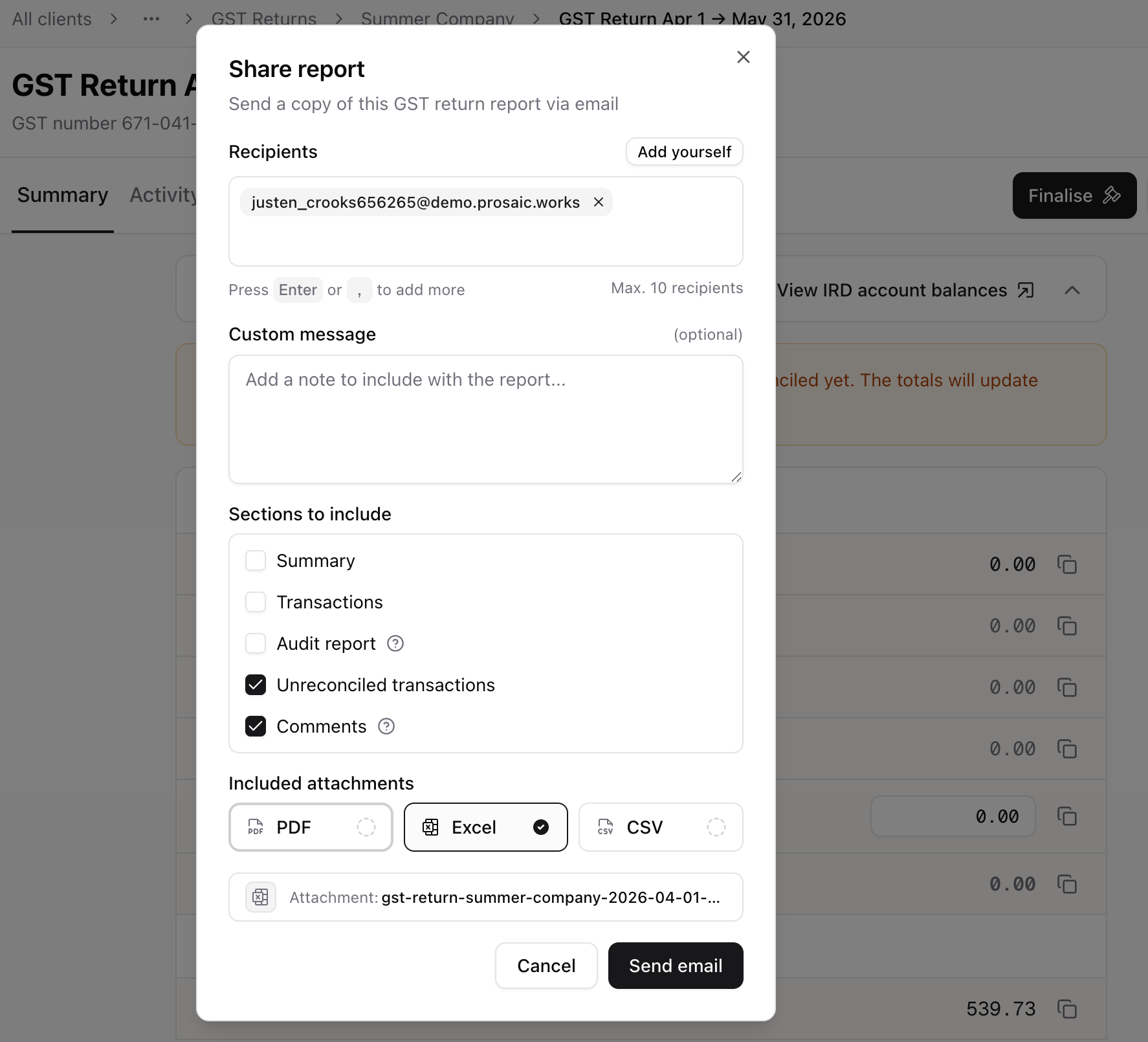
Task: Cancel the share report dialog
Action: point(546,966)
